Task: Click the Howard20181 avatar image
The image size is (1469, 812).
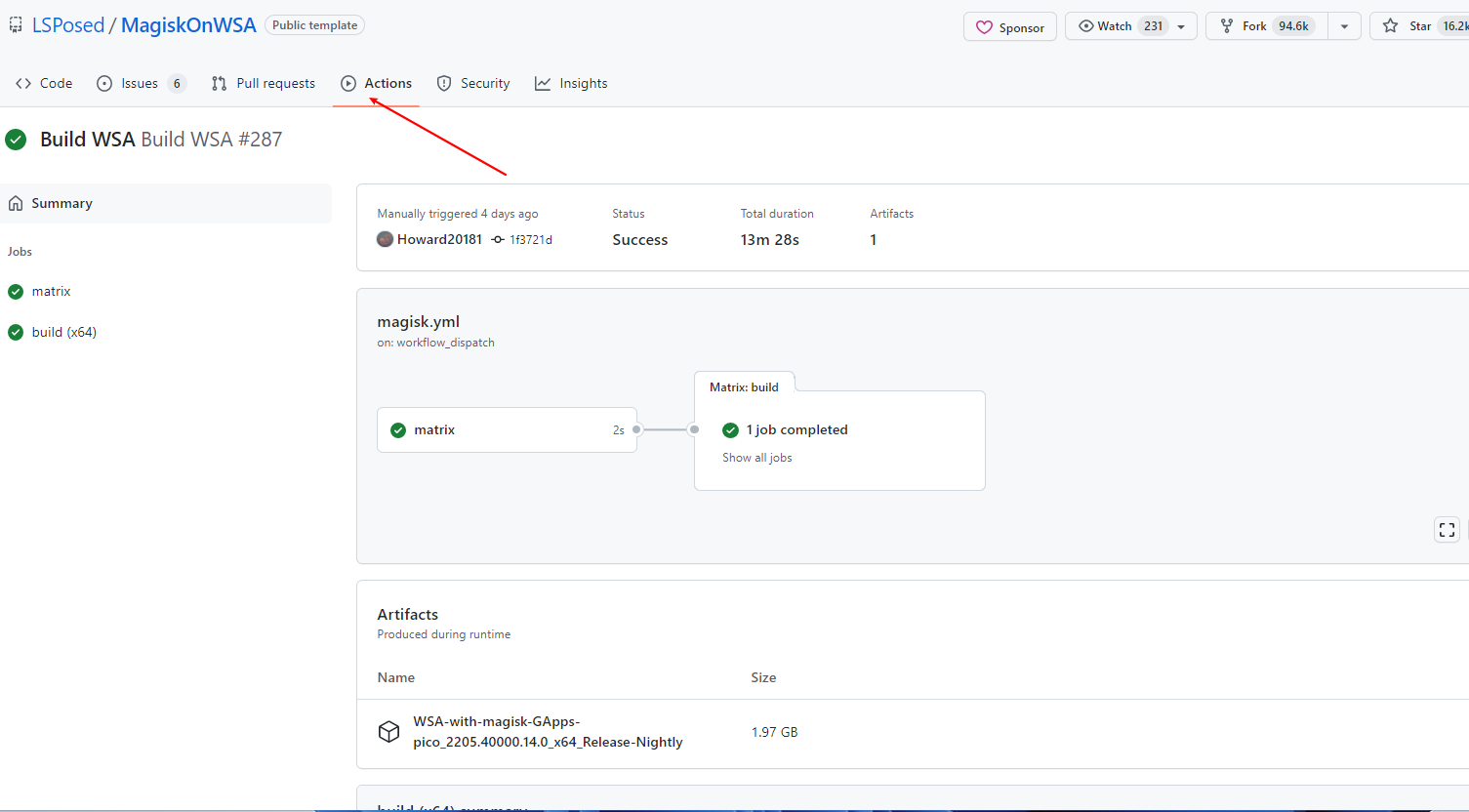Action: click(386, 239)
